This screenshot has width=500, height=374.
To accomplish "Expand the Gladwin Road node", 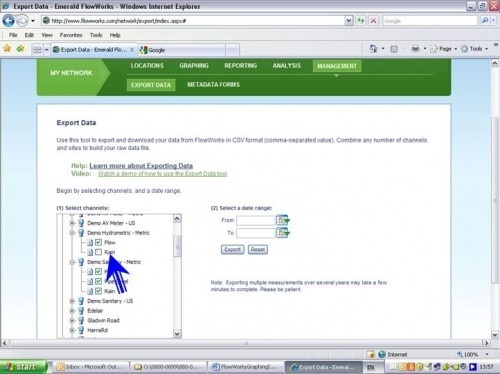I will point(72,320).
